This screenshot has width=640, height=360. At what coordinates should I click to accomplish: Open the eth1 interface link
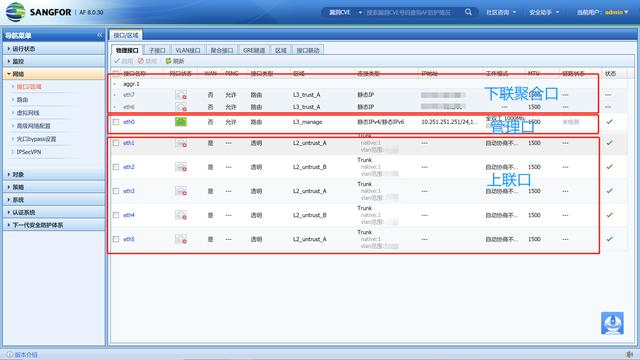(129, 143)
